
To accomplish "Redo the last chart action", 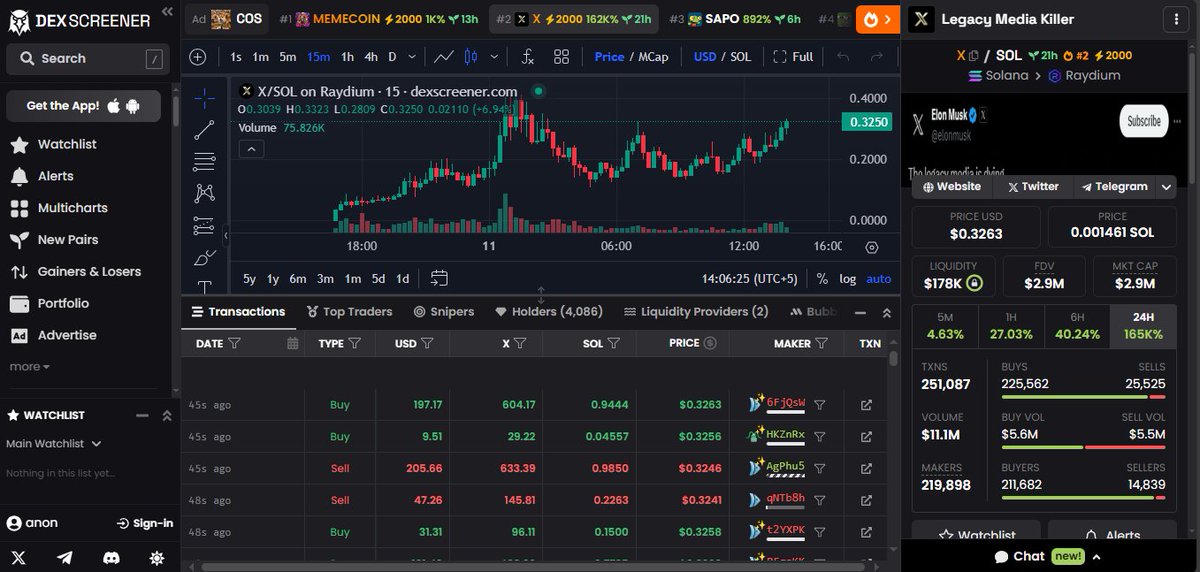I will [876, 57].
